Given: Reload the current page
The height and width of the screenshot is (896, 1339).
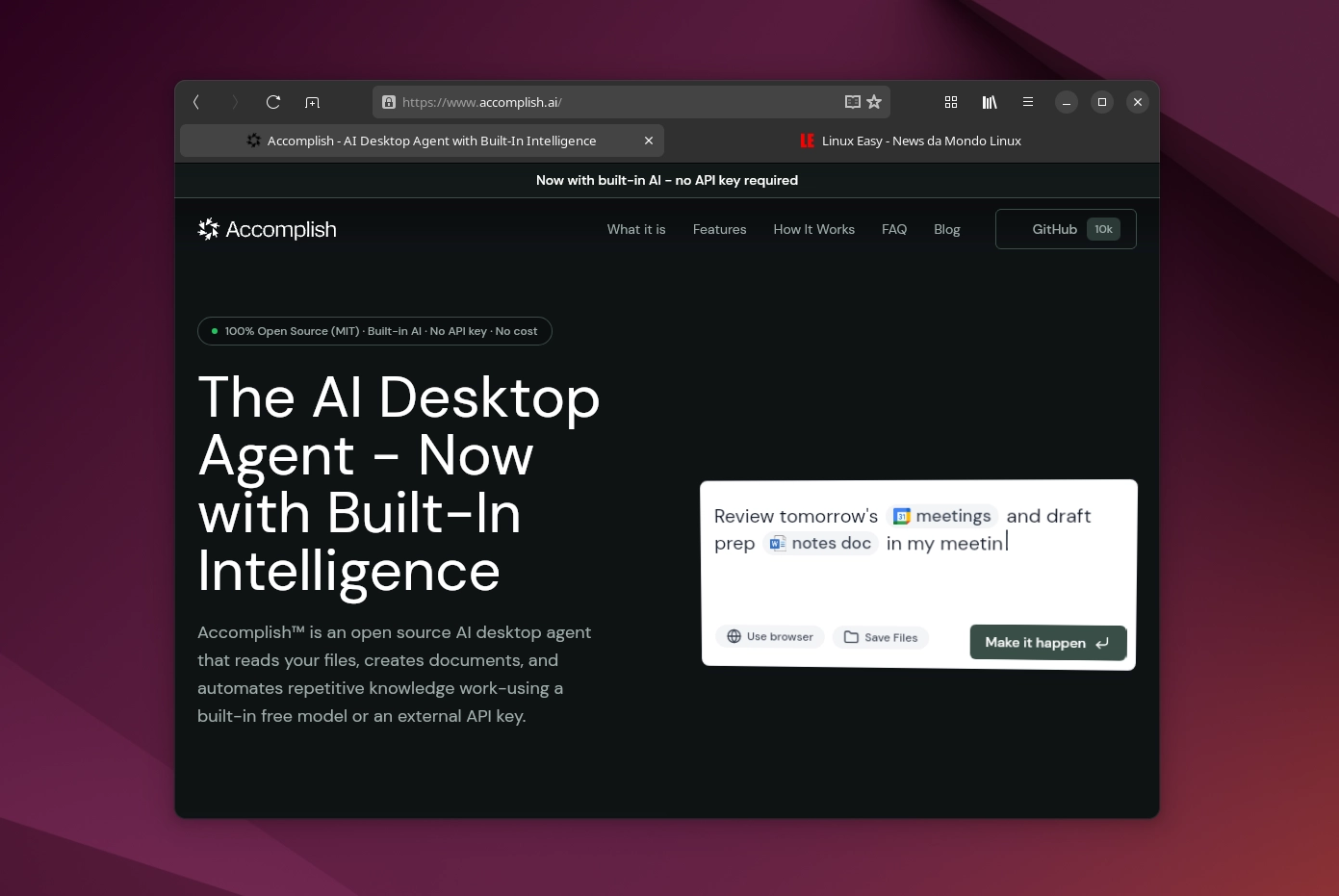Looking at the screenshot, I should tap(273, 102).
